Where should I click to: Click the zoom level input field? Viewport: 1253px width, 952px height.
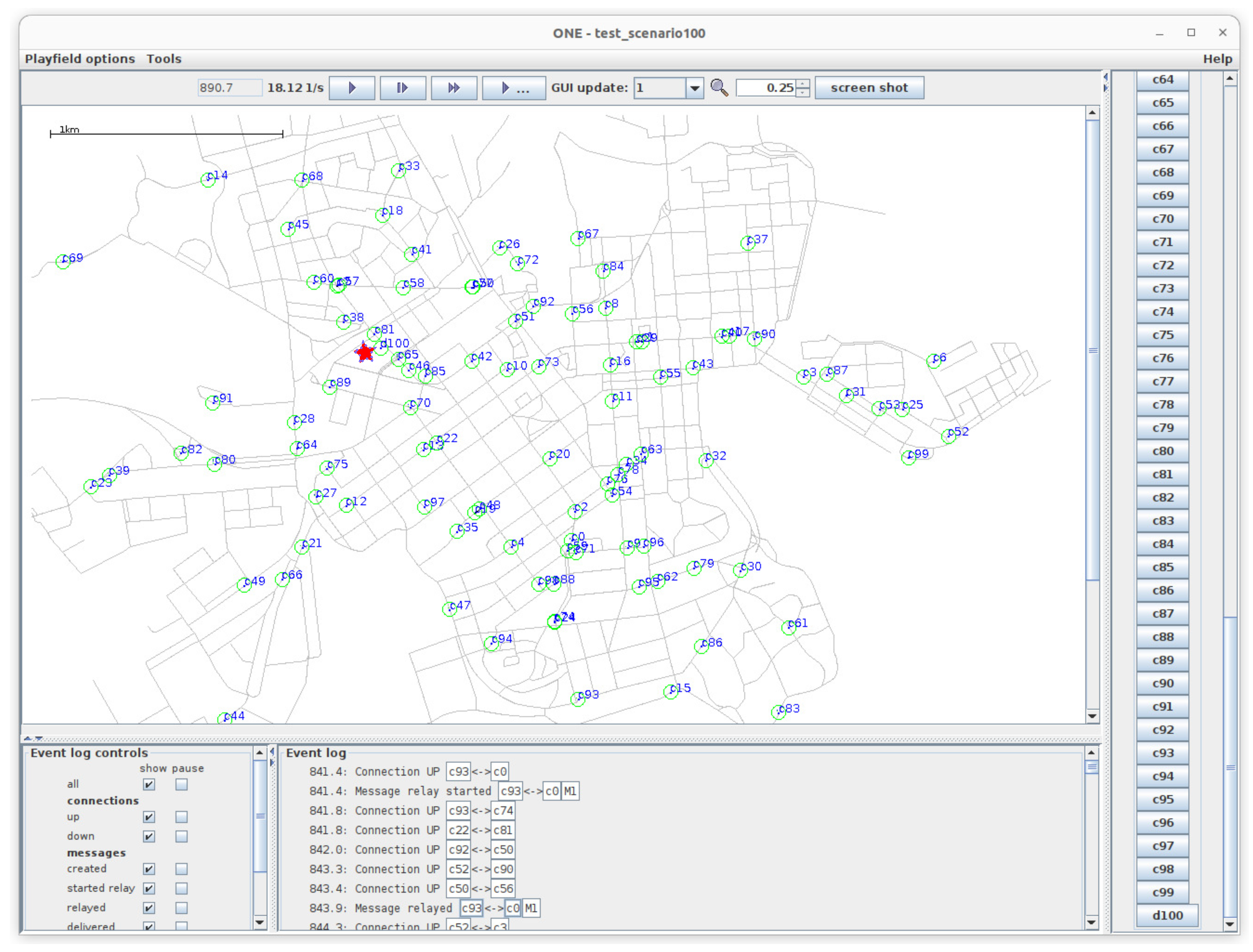766,88
